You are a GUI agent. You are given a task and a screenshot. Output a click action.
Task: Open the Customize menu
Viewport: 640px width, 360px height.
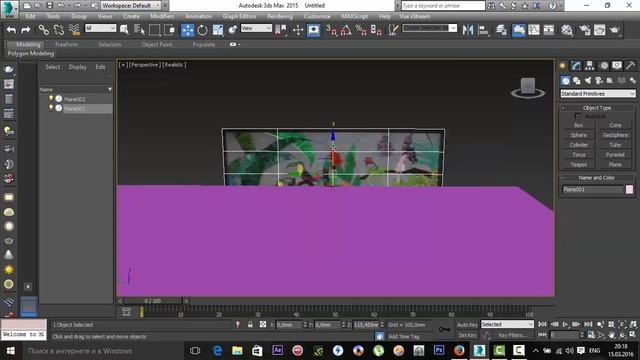[317, 16]
